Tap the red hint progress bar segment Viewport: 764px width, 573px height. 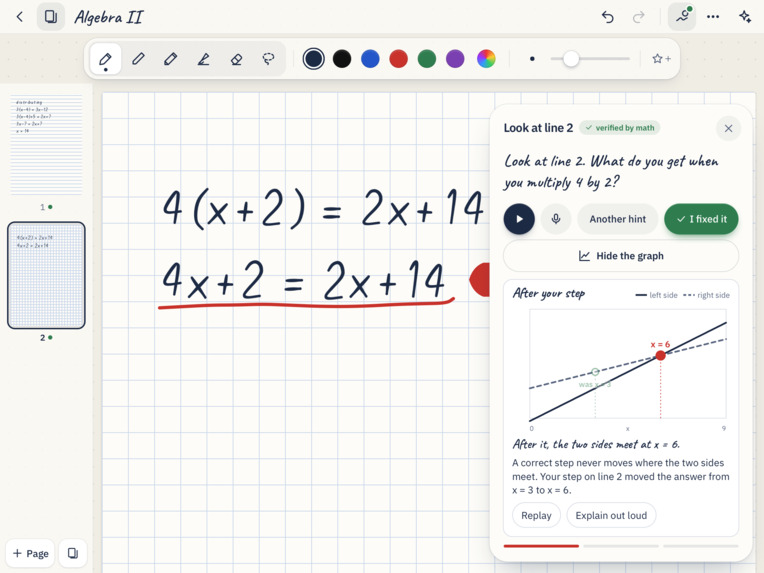541,546
